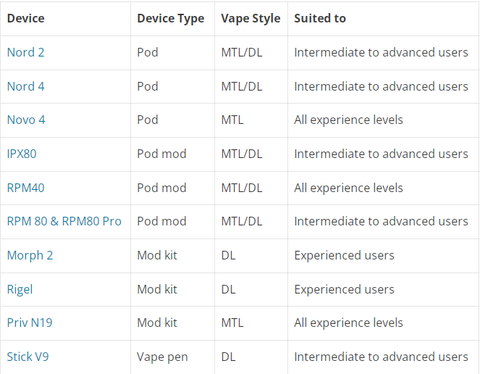
Task: Click Experienced users text in Morph 2 row
Action: point(344,255)
